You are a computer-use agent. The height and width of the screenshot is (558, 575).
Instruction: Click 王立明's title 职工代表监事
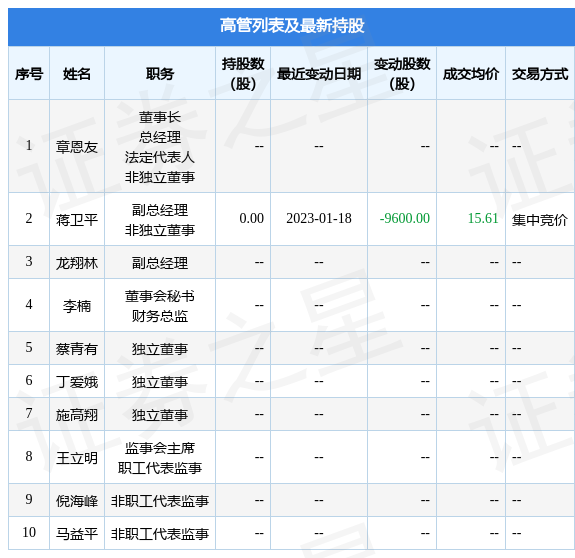pos(160,468)
